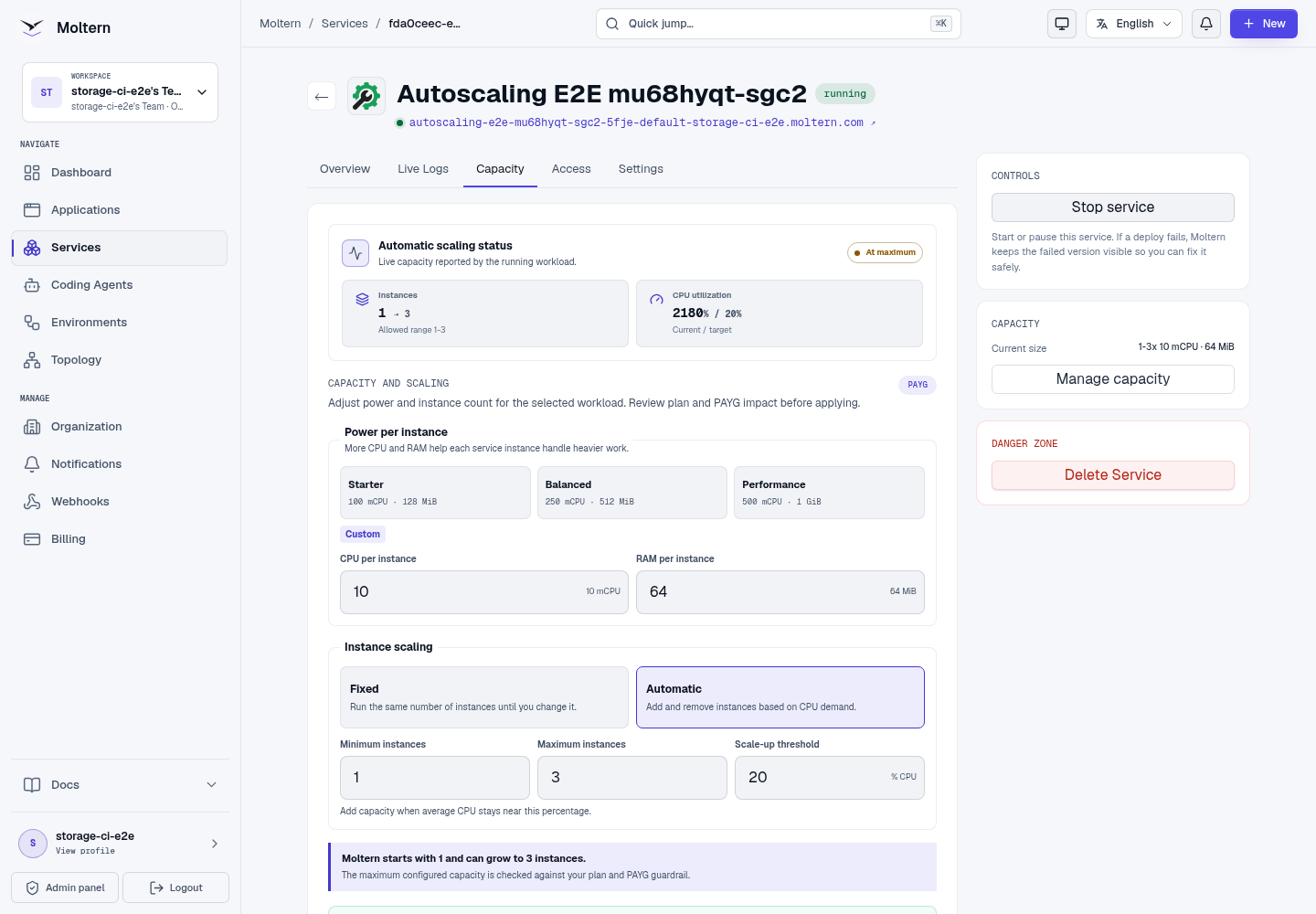This screenshot has width=1316, height=914.
Task: Select Fixed instance scaling
Action: [x=484, y=697]
